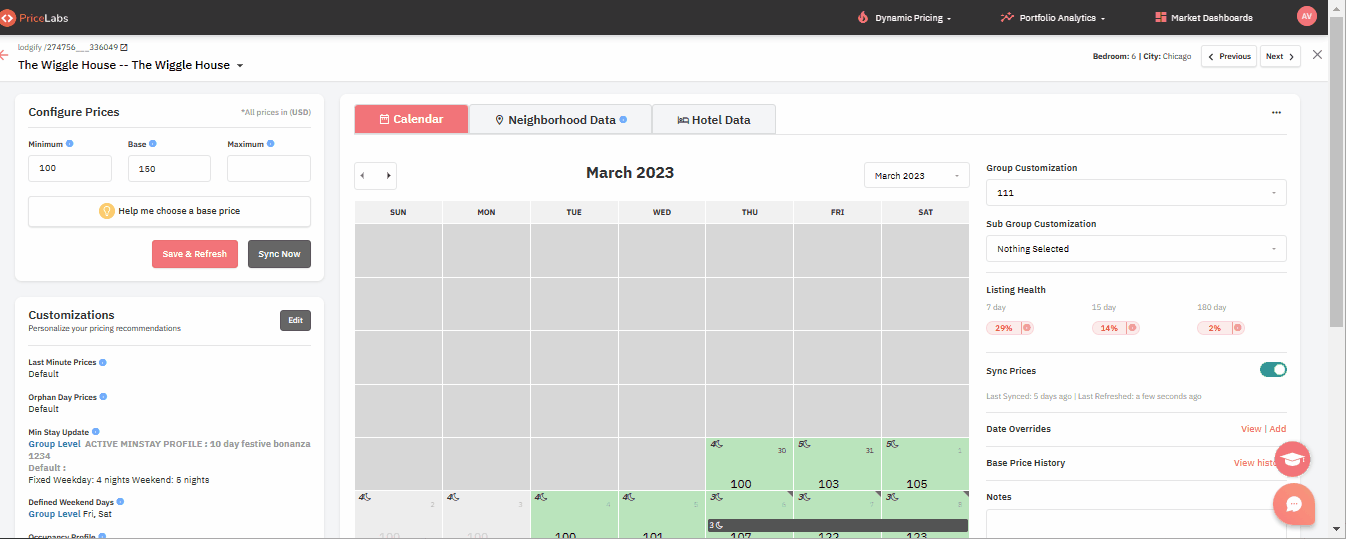This screenshot has width=1346, height=539.
Task: Go to next calendar month arrow
Action: coord(388,175)
